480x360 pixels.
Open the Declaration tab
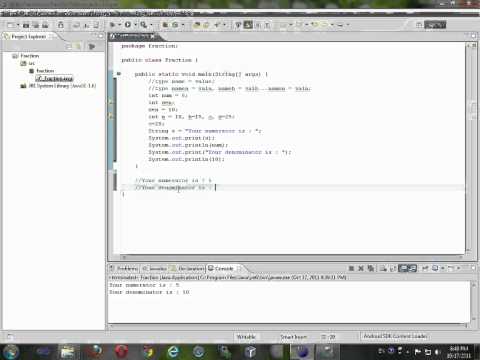tap(187, 268)
